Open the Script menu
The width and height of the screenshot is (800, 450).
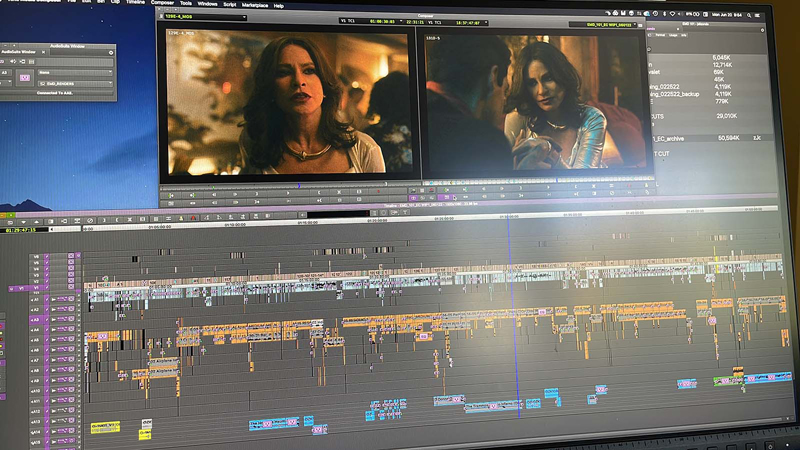230,4
